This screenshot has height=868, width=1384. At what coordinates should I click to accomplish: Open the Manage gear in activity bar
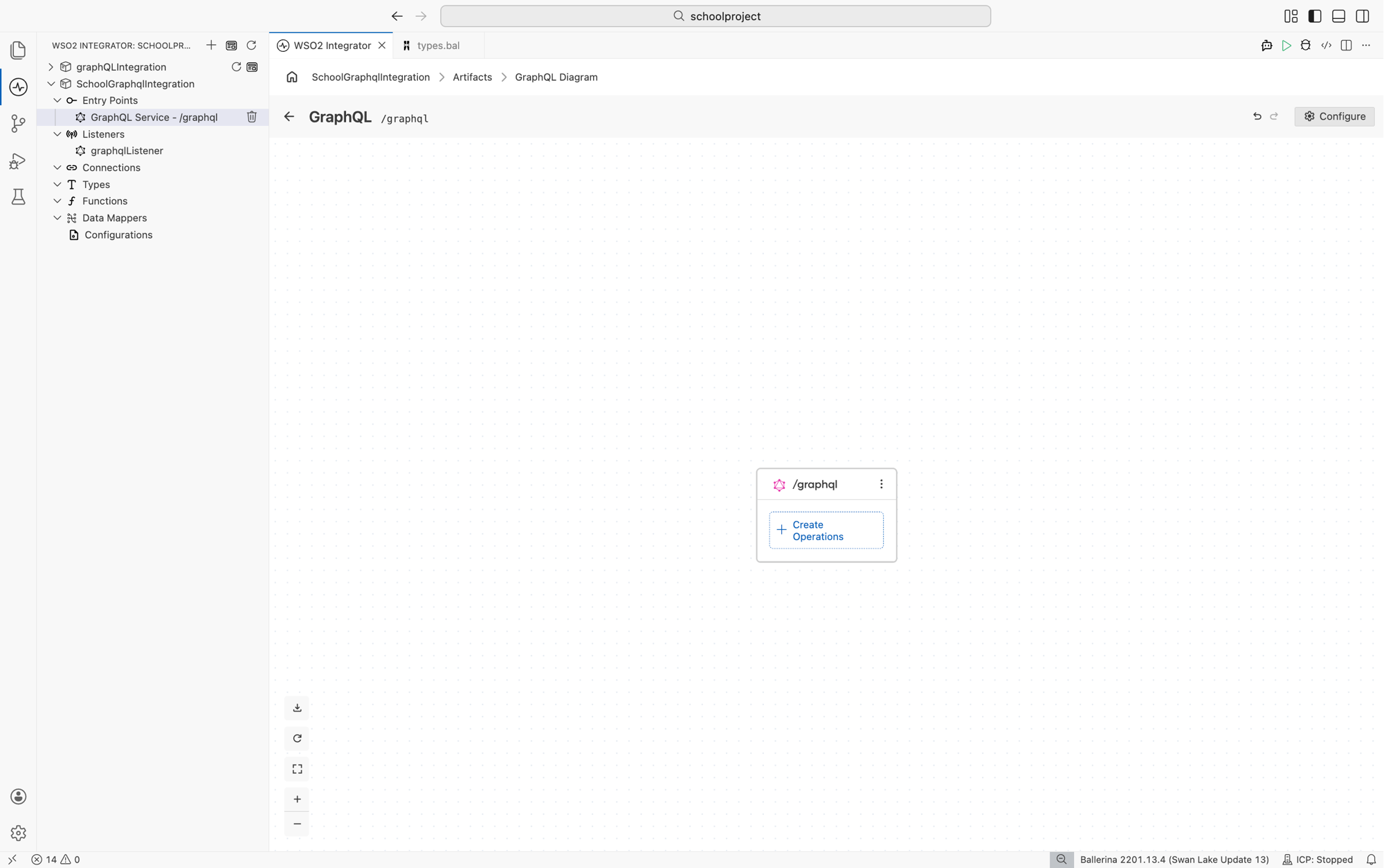pos(19,833)
